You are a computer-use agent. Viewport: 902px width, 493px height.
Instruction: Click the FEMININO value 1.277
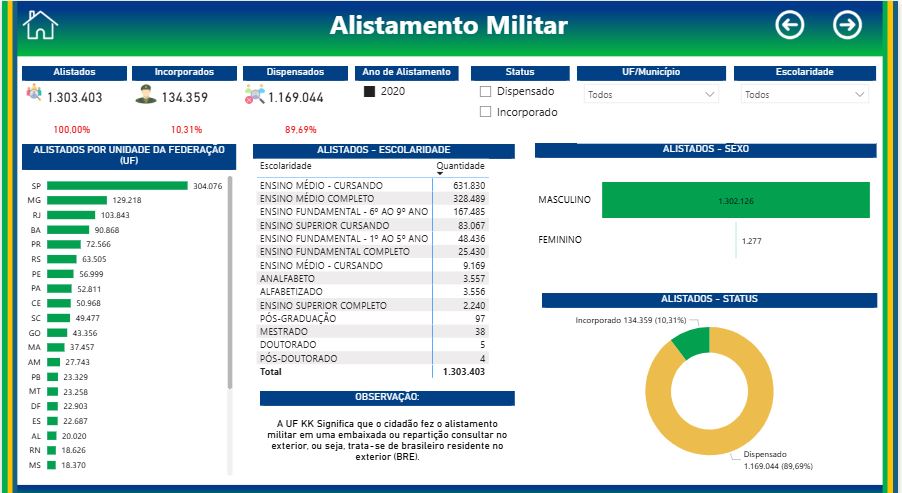(x=751, y=241)
